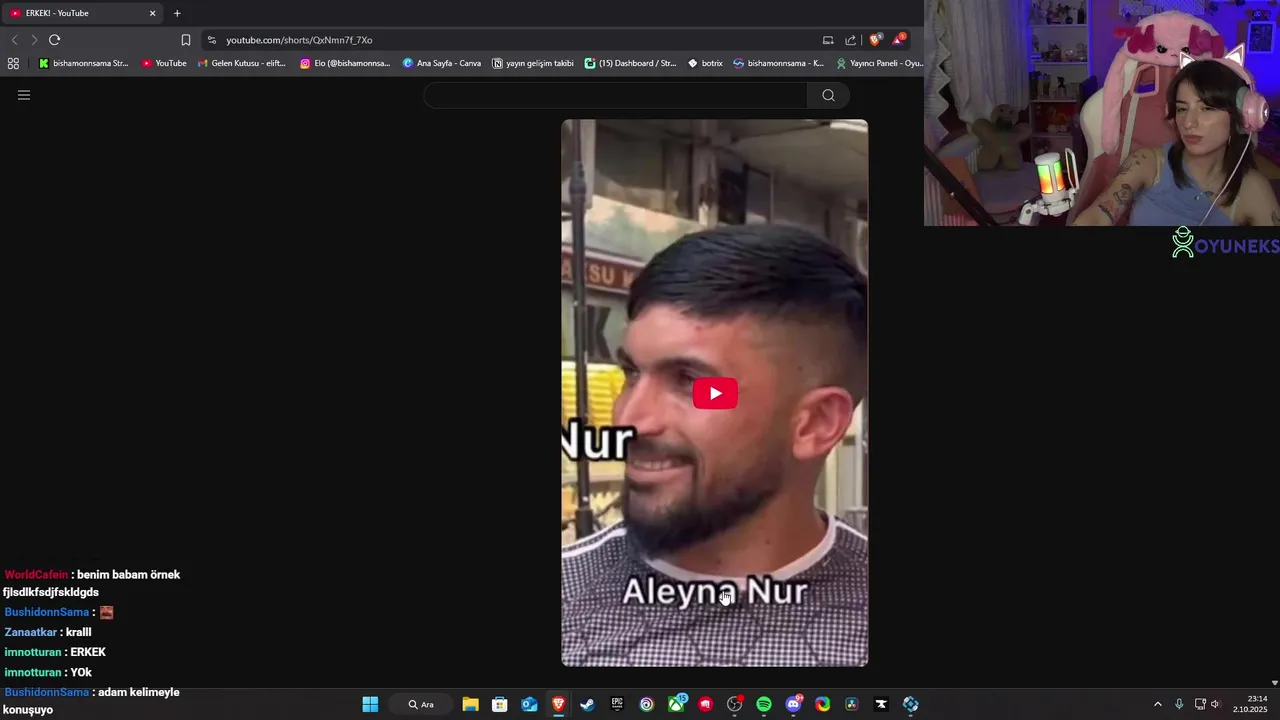Open DaVinci Resolve from the taskbar
Image resolution: width=1280 pixels, height=720 pixels.
click(x=852, y=704)
